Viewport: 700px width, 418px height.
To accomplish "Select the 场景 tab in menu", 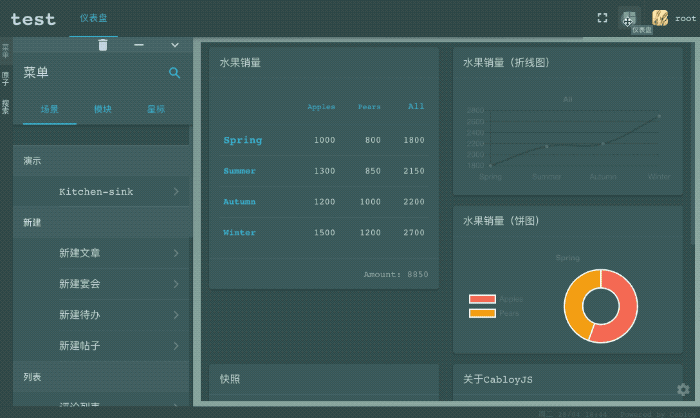I will (x=50, y=109).
